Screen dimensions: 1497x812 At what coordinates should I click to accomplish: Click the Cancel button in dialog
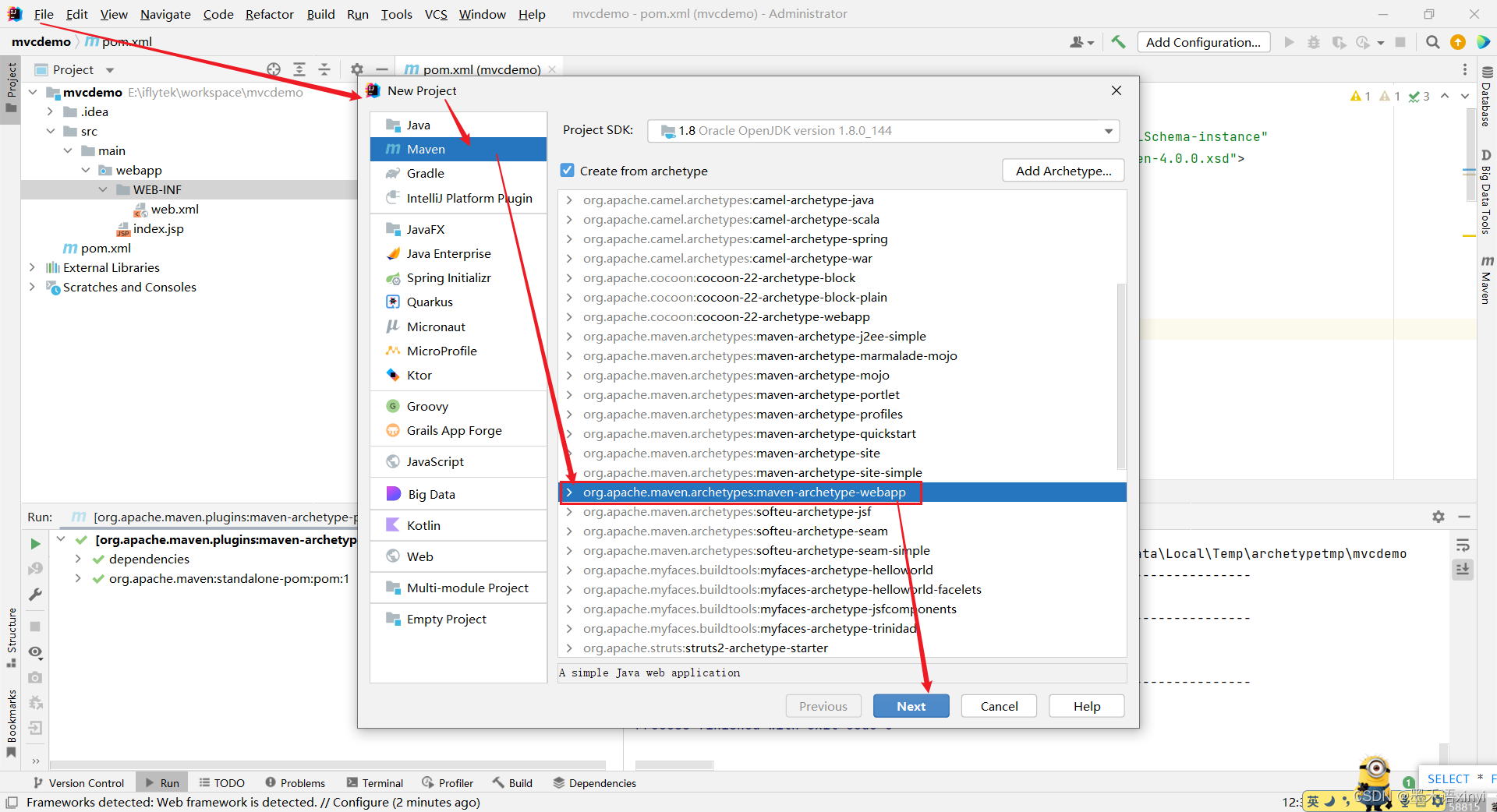(999, 706)
